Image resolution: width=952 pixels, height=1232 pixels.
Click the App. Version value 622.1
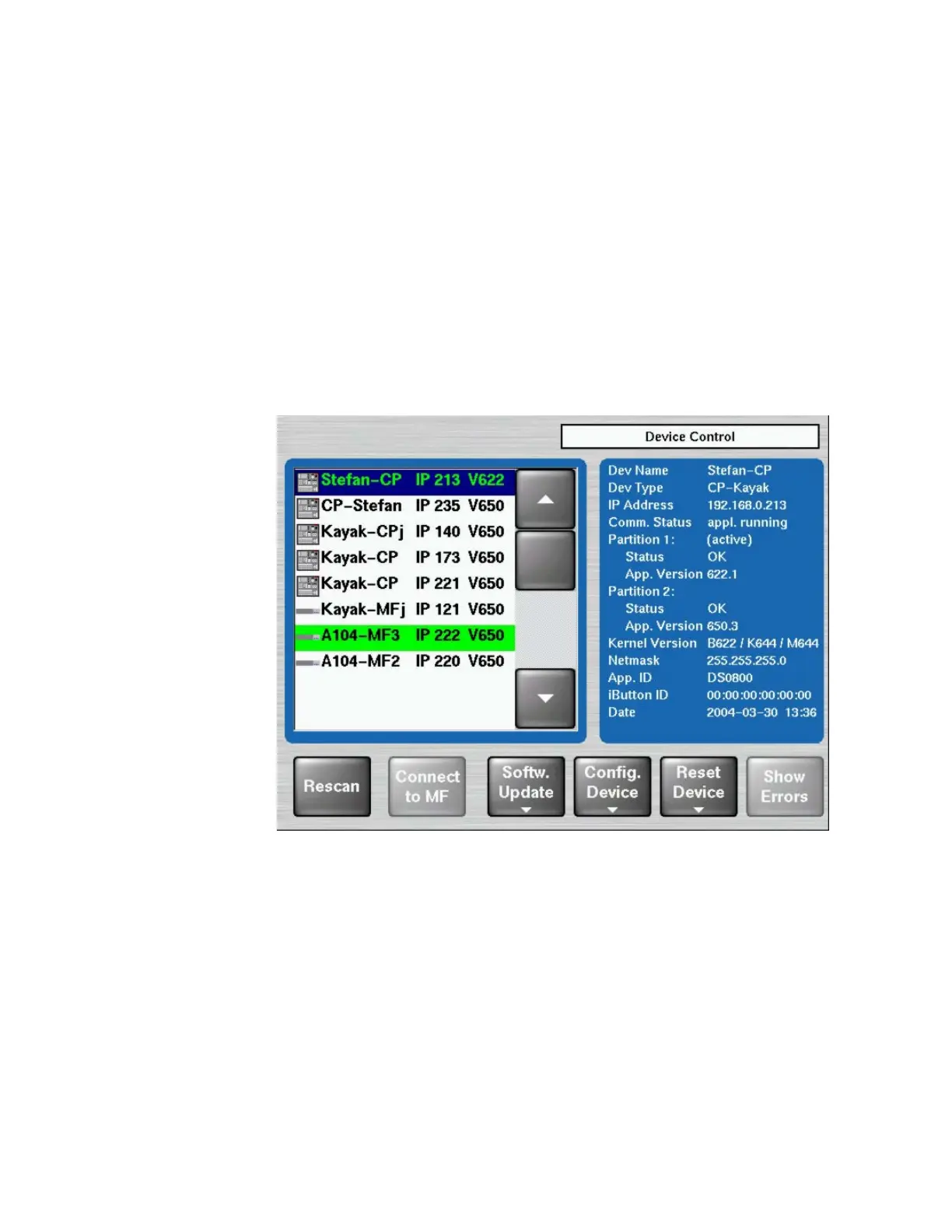click(722, 575)
